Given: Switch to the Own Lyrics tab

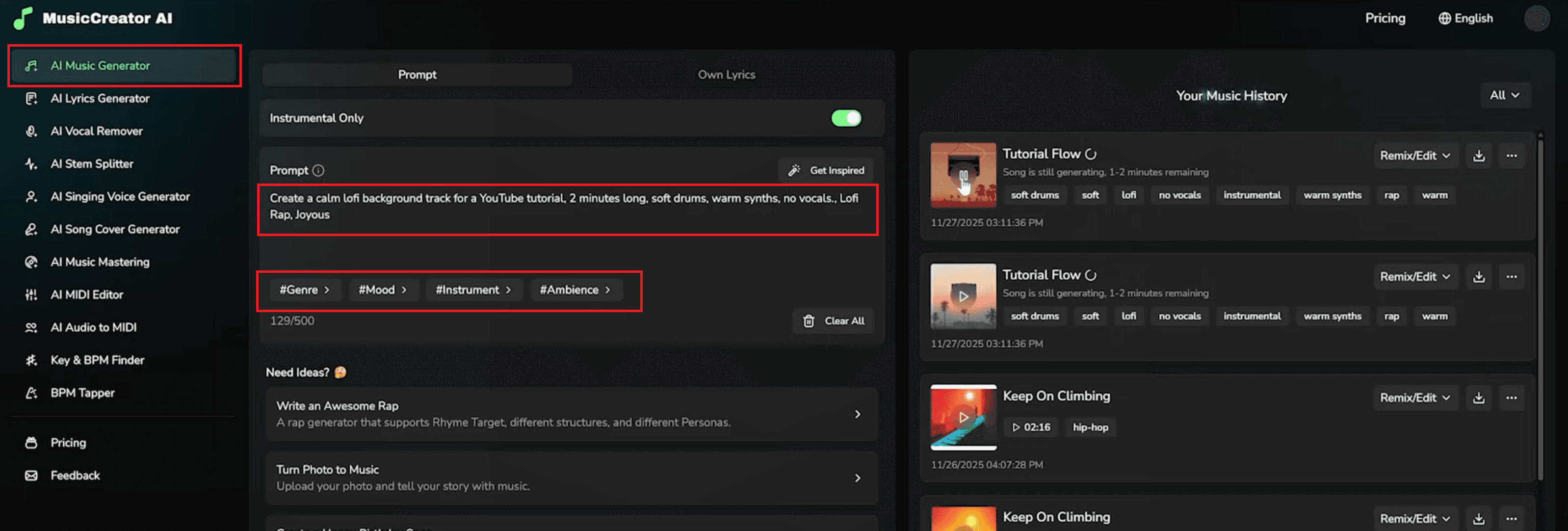Looking at the screenshot, I should (726, 74).
